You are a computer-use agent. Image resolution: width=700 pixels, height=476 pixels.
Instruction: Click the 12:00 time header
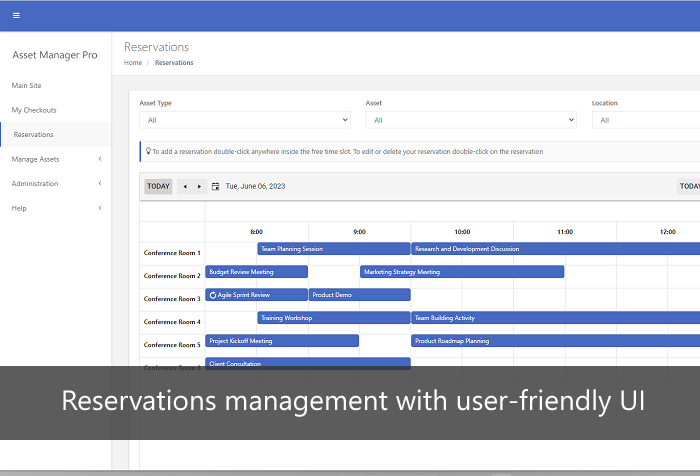[x=668, y=232]
